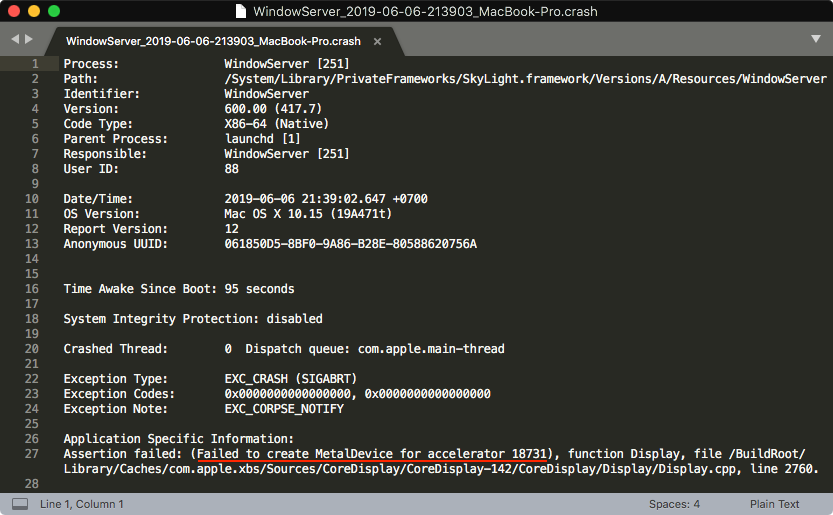Click 'X86-64 (Native)' code type value

pos(276,124)
